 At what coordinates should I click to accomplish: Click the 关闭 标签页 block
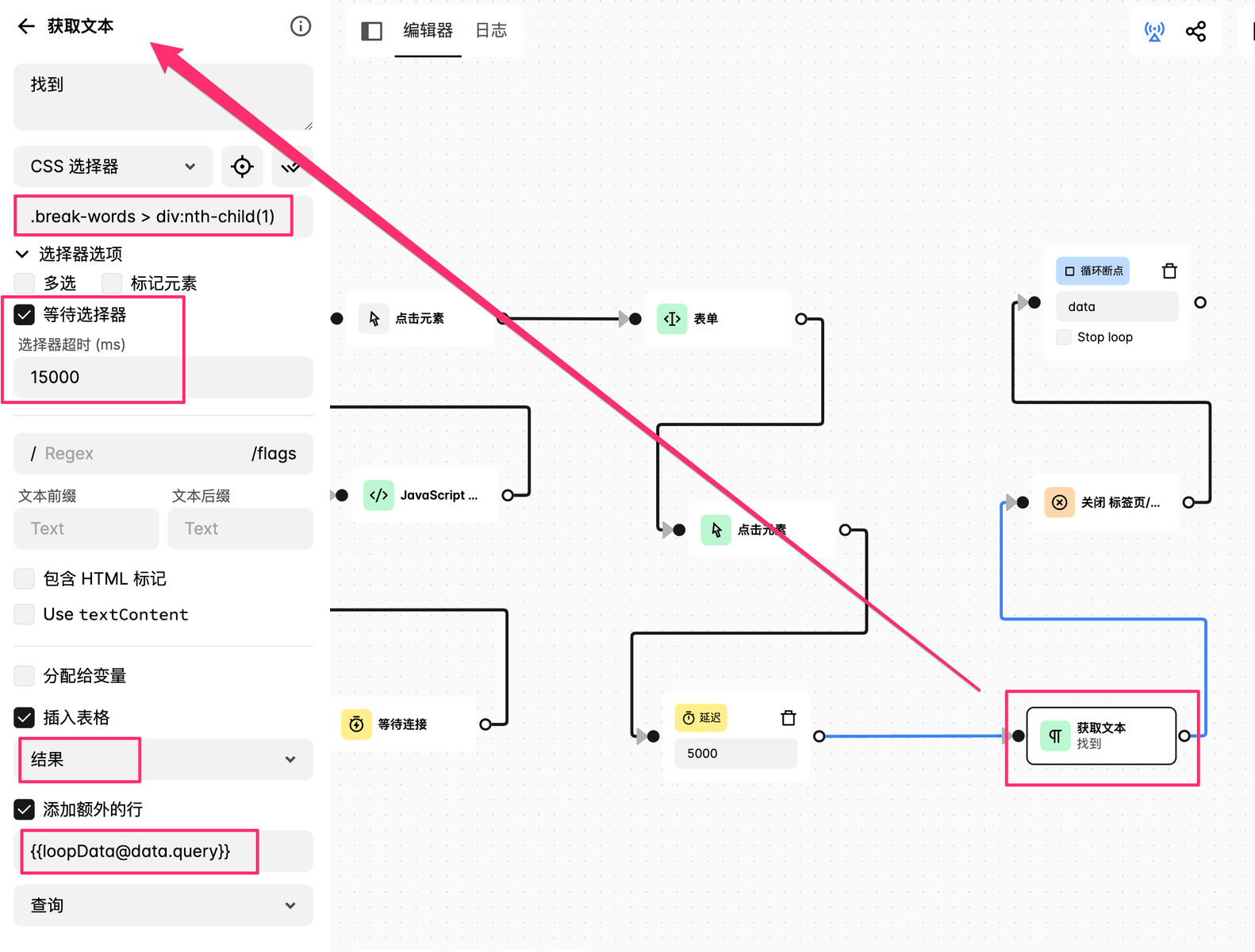tap(1105, 502)
